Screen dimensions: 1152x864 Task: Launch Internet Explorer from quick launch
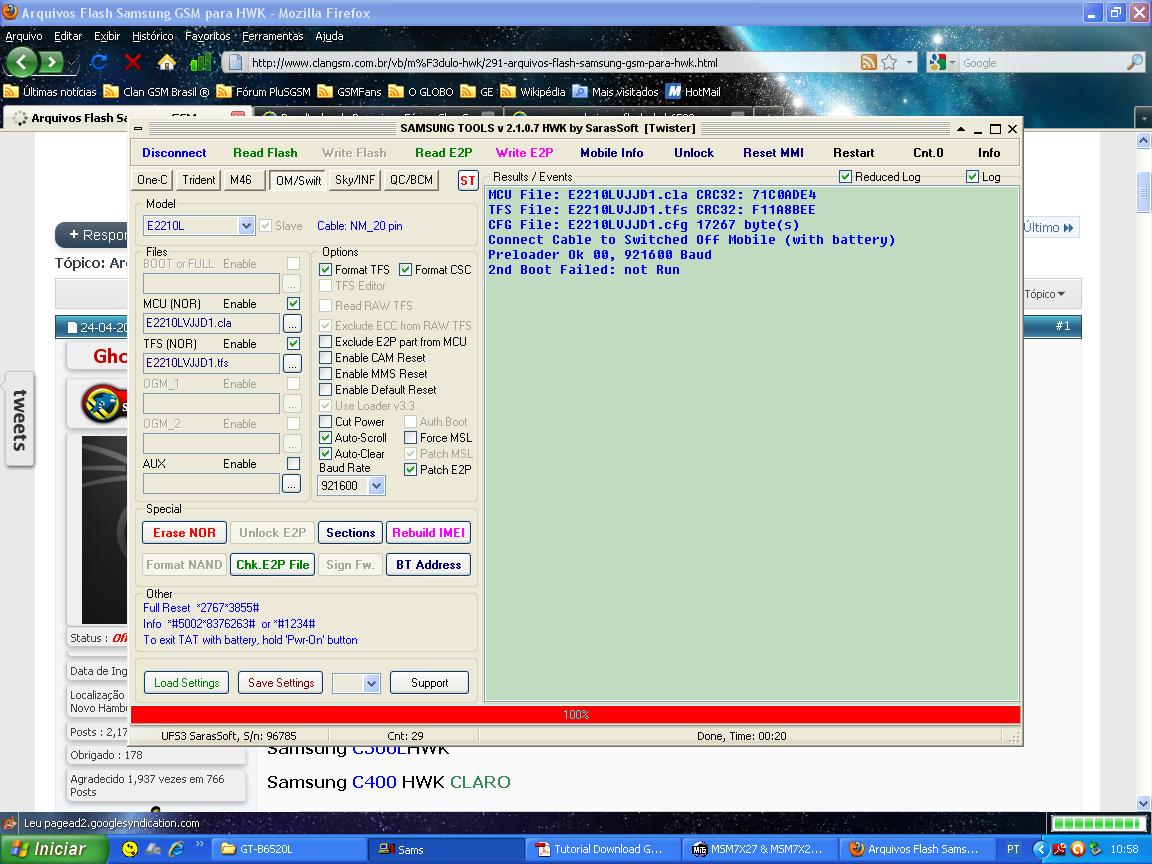point(176,849)
